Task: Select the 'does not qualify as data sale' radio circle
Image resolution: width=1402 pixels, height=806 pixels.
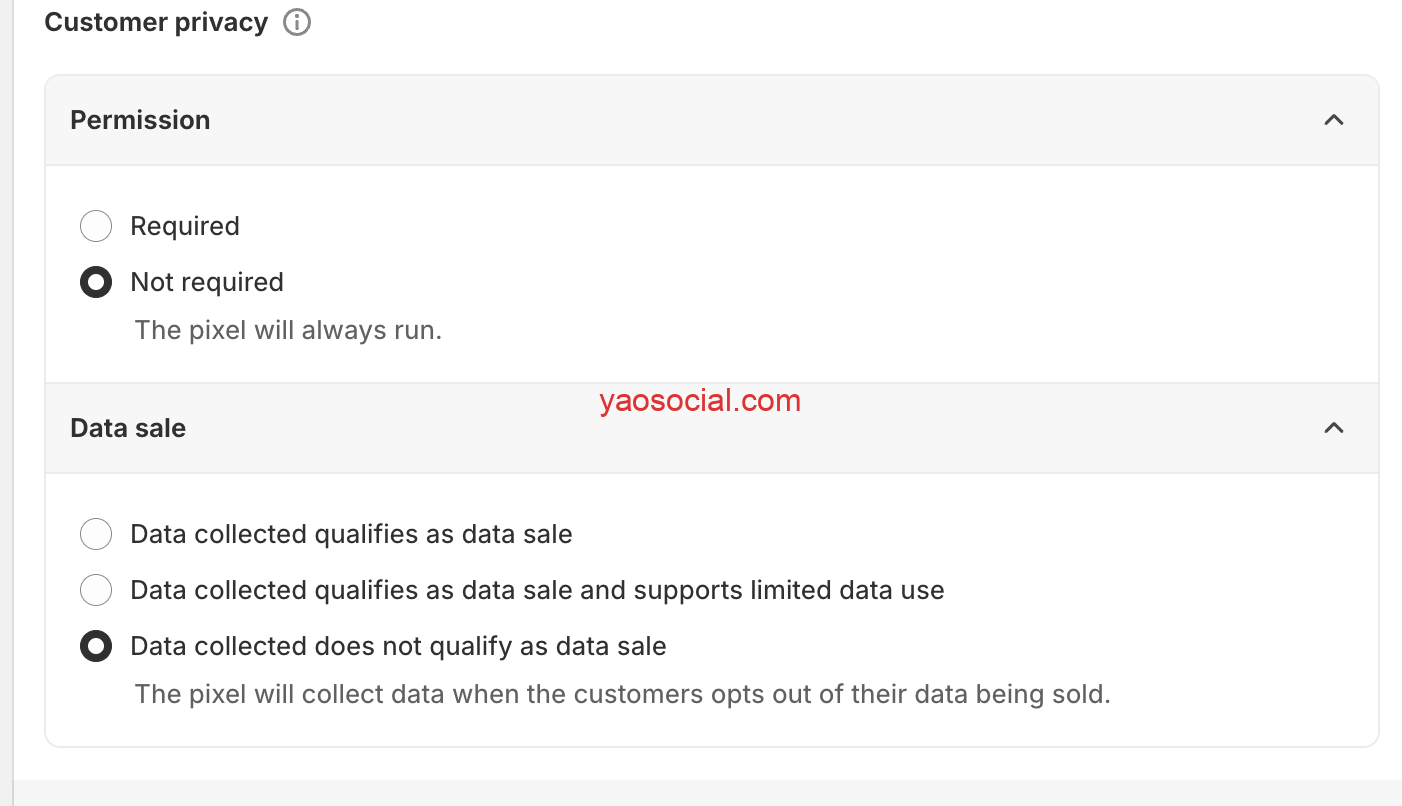Action: click(x=96, y=647)
